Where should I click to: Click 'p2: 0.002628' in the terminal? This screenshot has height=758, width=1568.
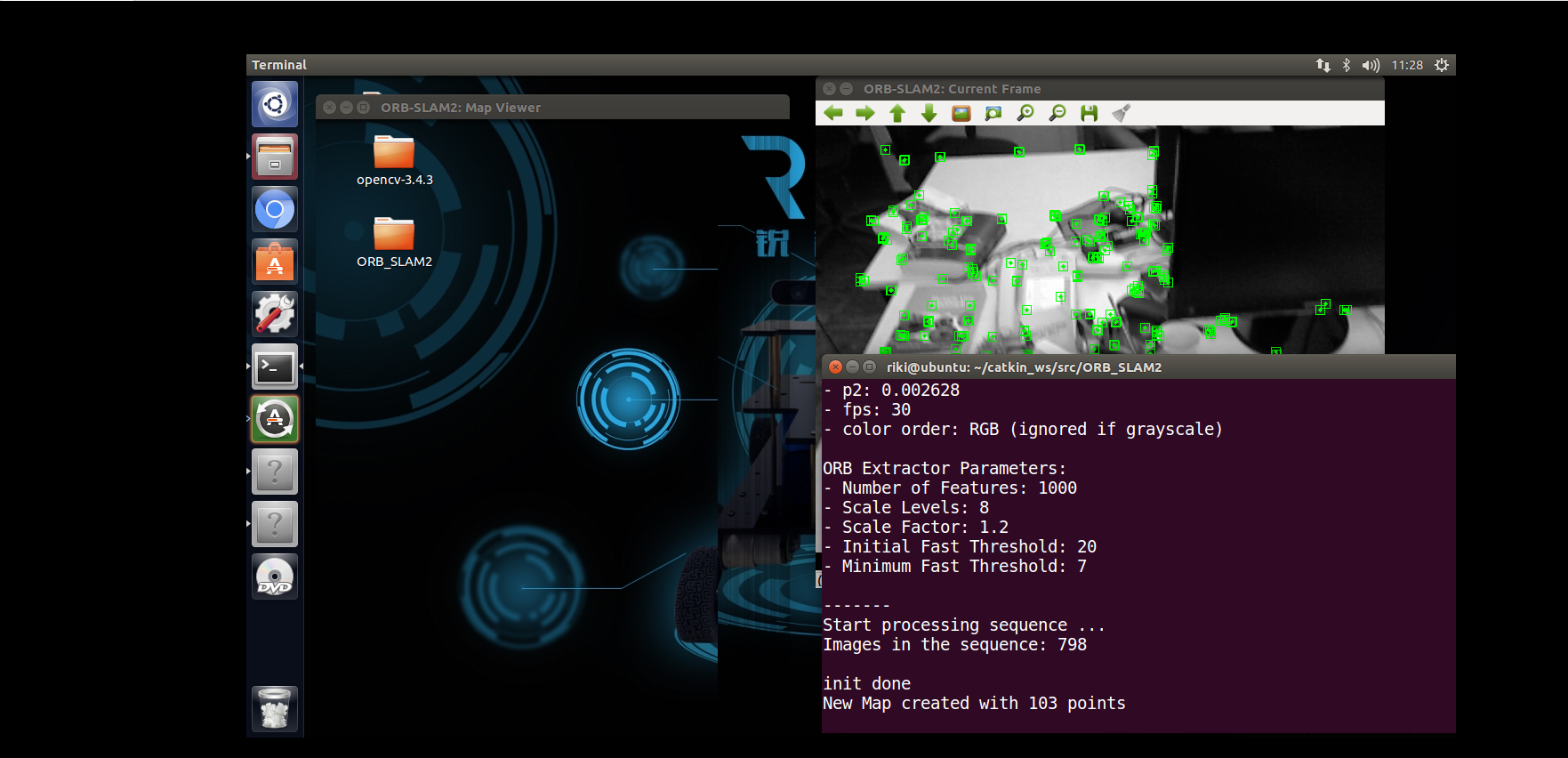(x=891, y=390)
